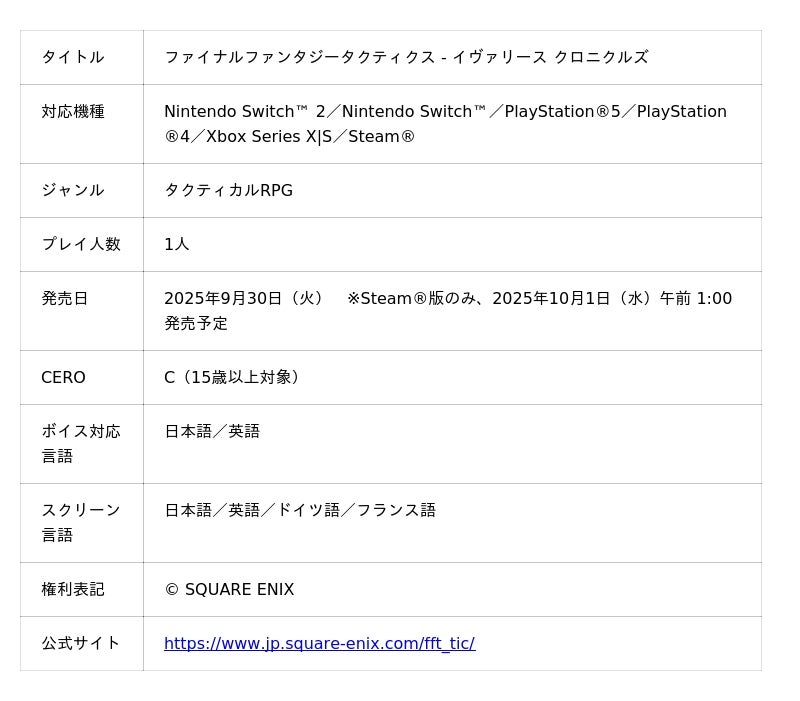Click the 公式サイト row label

80,643
